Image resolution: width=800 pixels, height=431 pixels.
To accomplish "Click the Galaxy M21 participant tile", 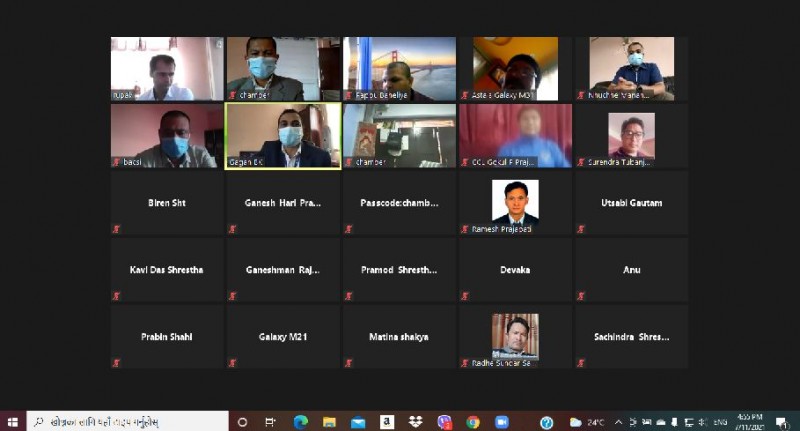I will (283, 337).
